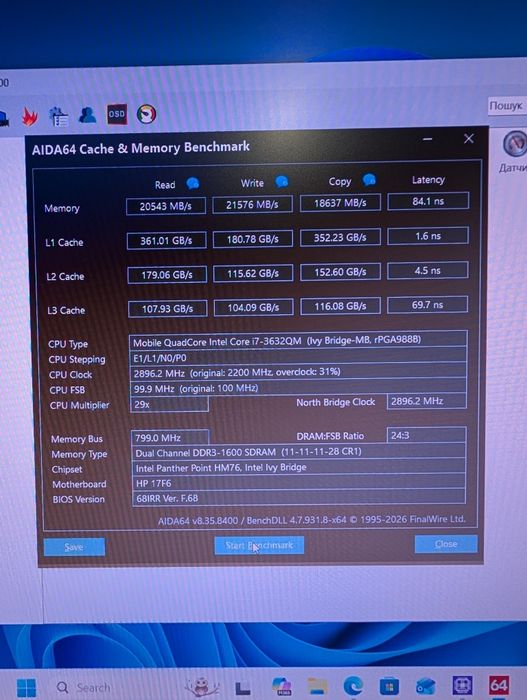
Task: Open the sensor gauge icon in main window
Action: (x=515, y=144)
